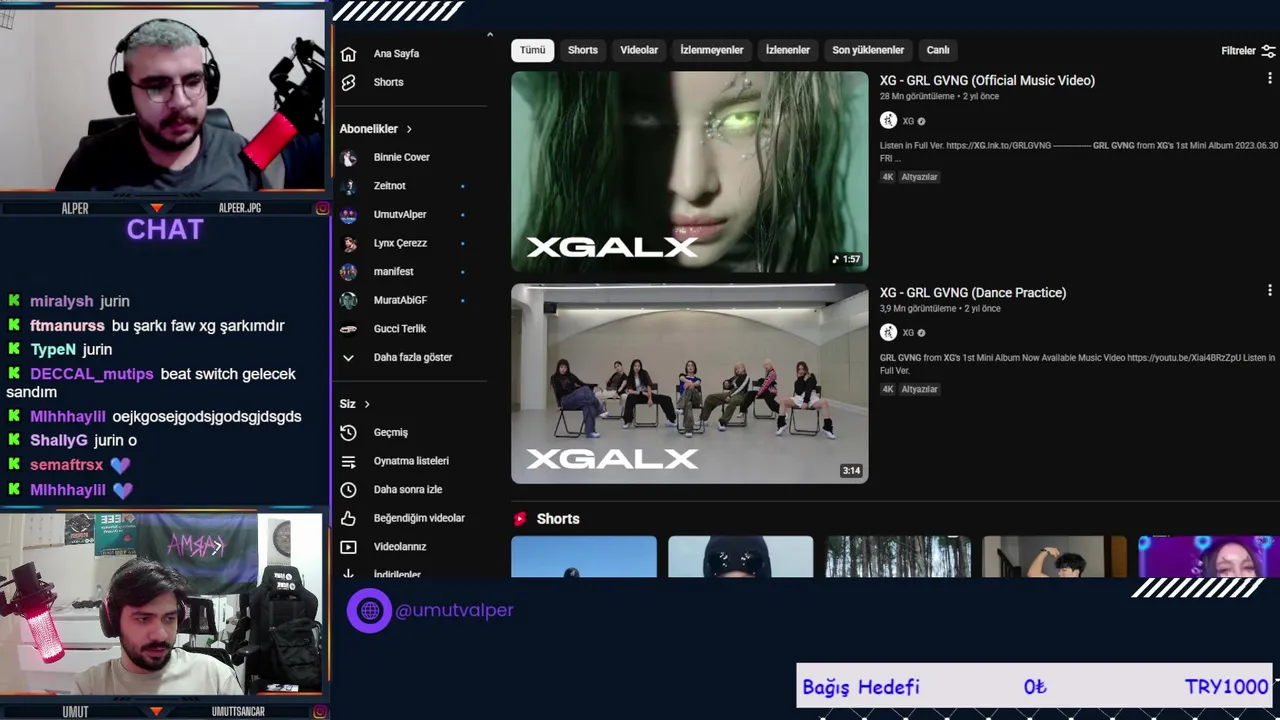1280x720 pixels.
Task: Open Binnie Cover channel avatar
Action: [348, 158]
